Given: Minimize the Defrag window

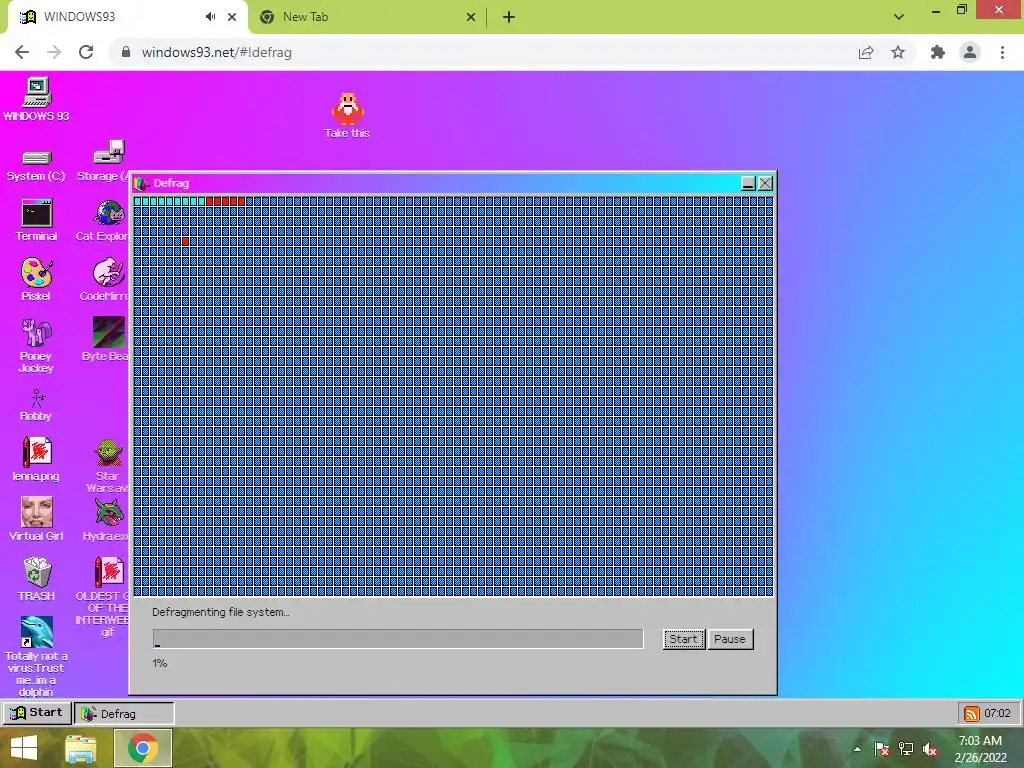Looking at the screenshot, I should coord(748,184).
